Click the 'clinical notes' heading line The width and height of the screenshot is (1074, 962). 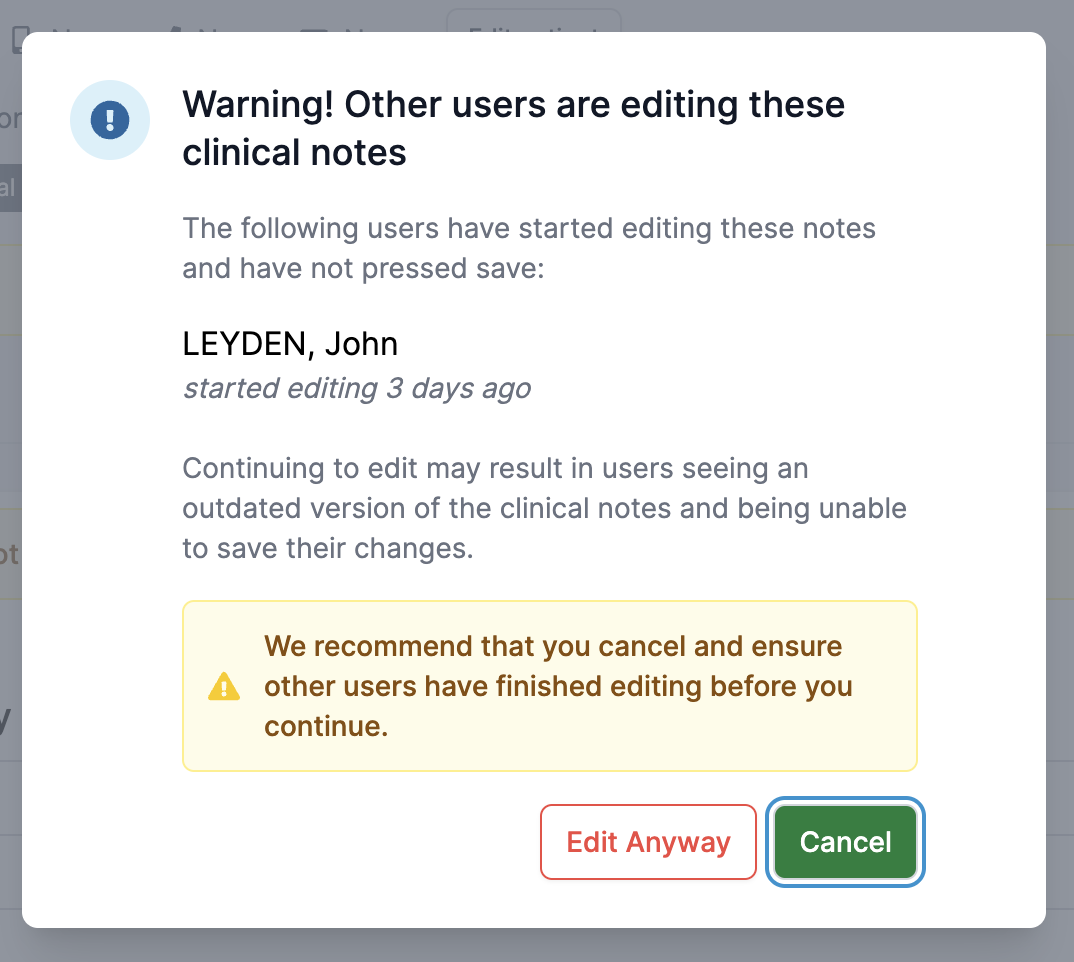295,152
